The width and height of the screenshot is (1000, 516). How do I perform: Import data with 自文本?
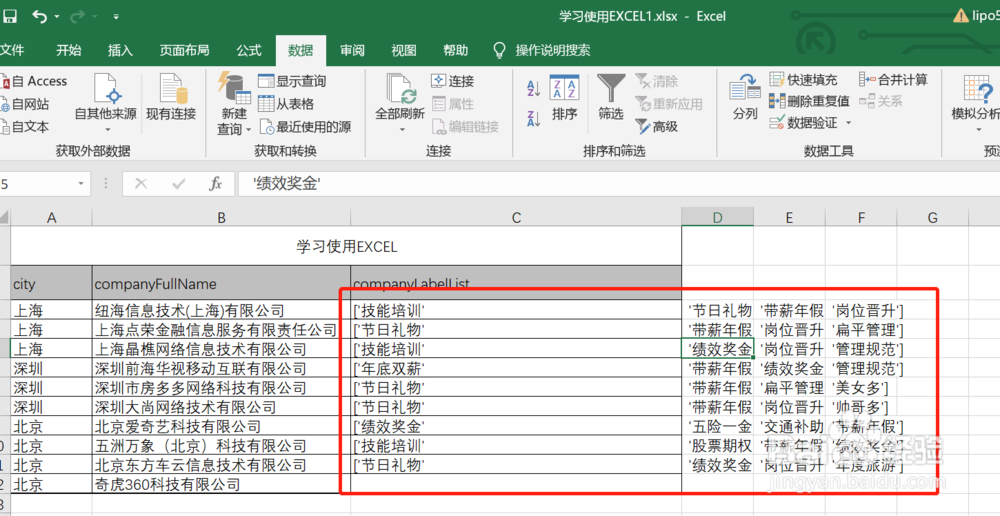[25, 126]
